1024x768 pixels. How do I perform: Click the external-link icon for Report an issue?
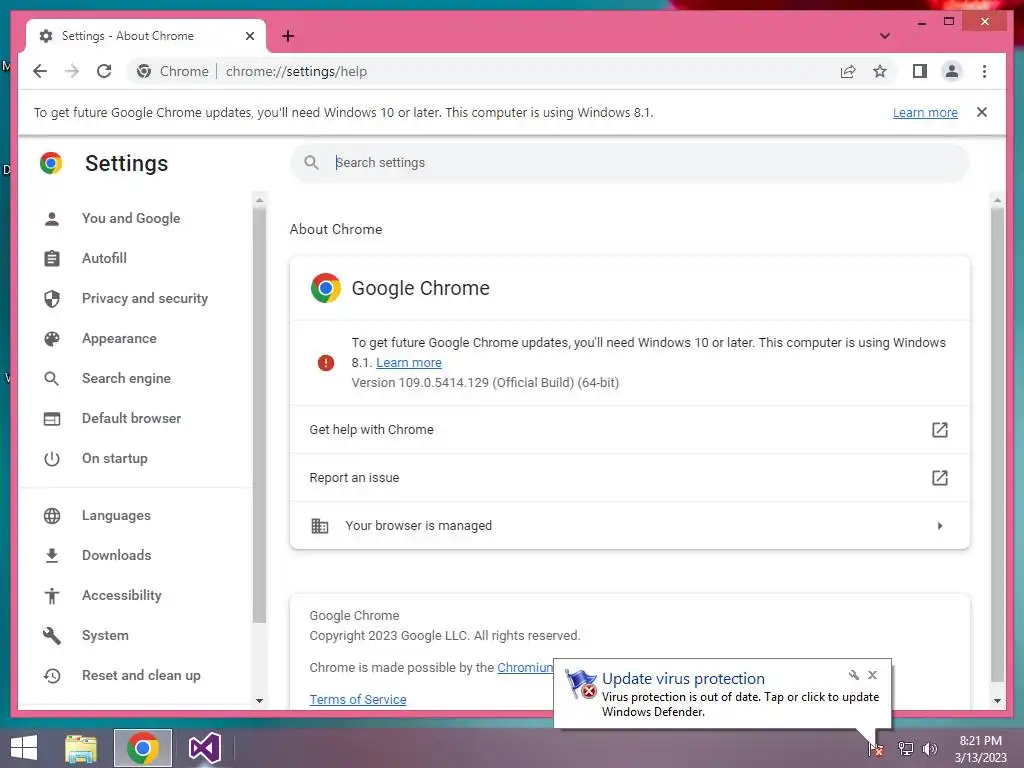coord(939,477)
